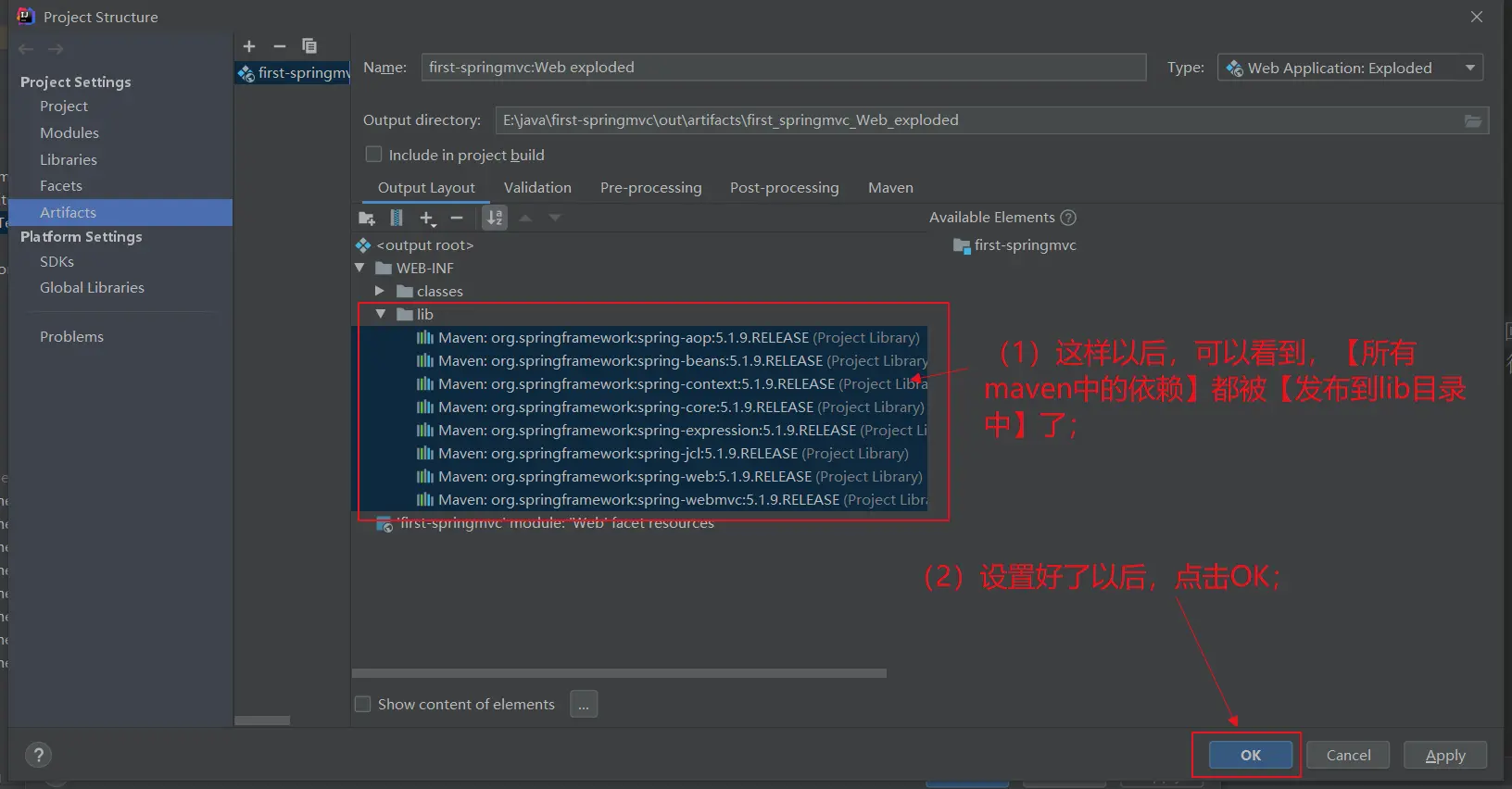
Task: Select spring-core library entry
Action: [670, 407]
